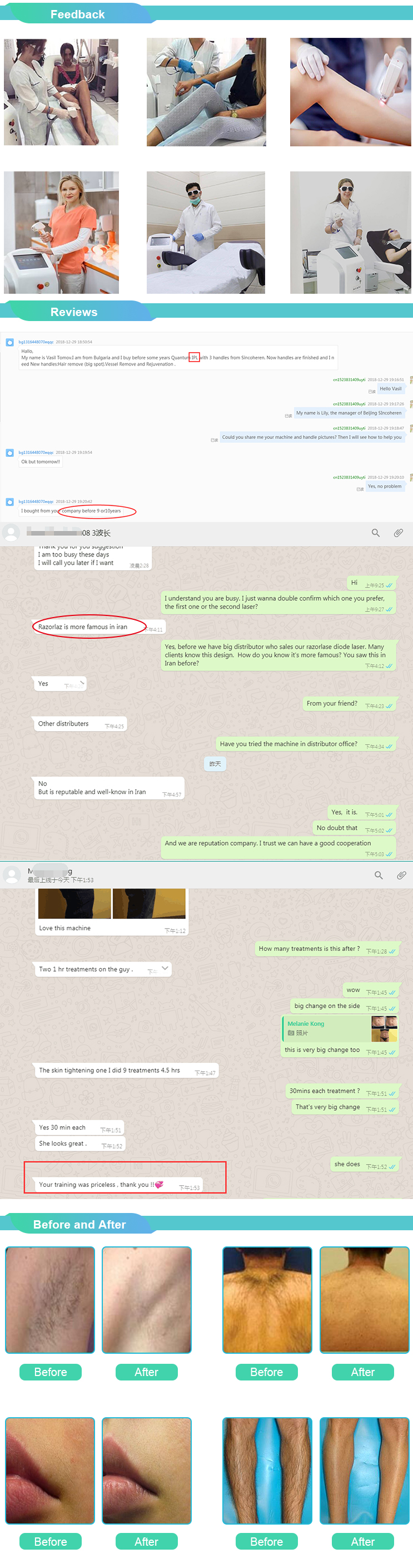Open contact avatar in second WhatsApp chat
413x1568 pixels.
[x=11, y=875]
